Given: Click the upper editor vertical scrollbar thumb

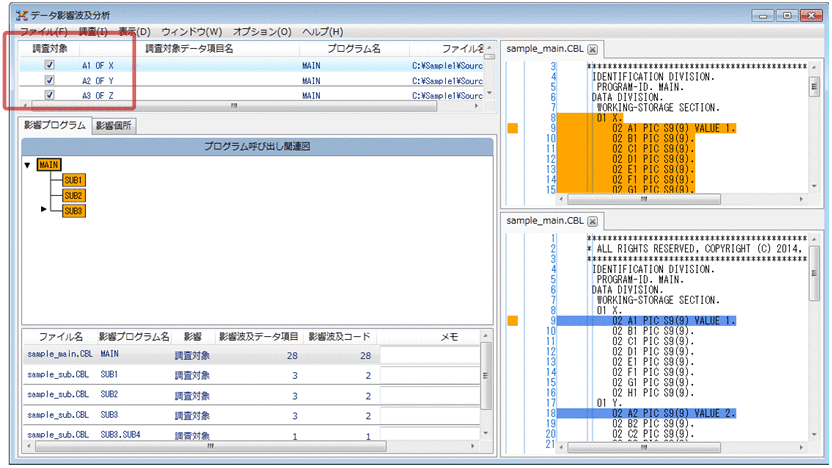Looking at the screenshot, I should [814, 86].
